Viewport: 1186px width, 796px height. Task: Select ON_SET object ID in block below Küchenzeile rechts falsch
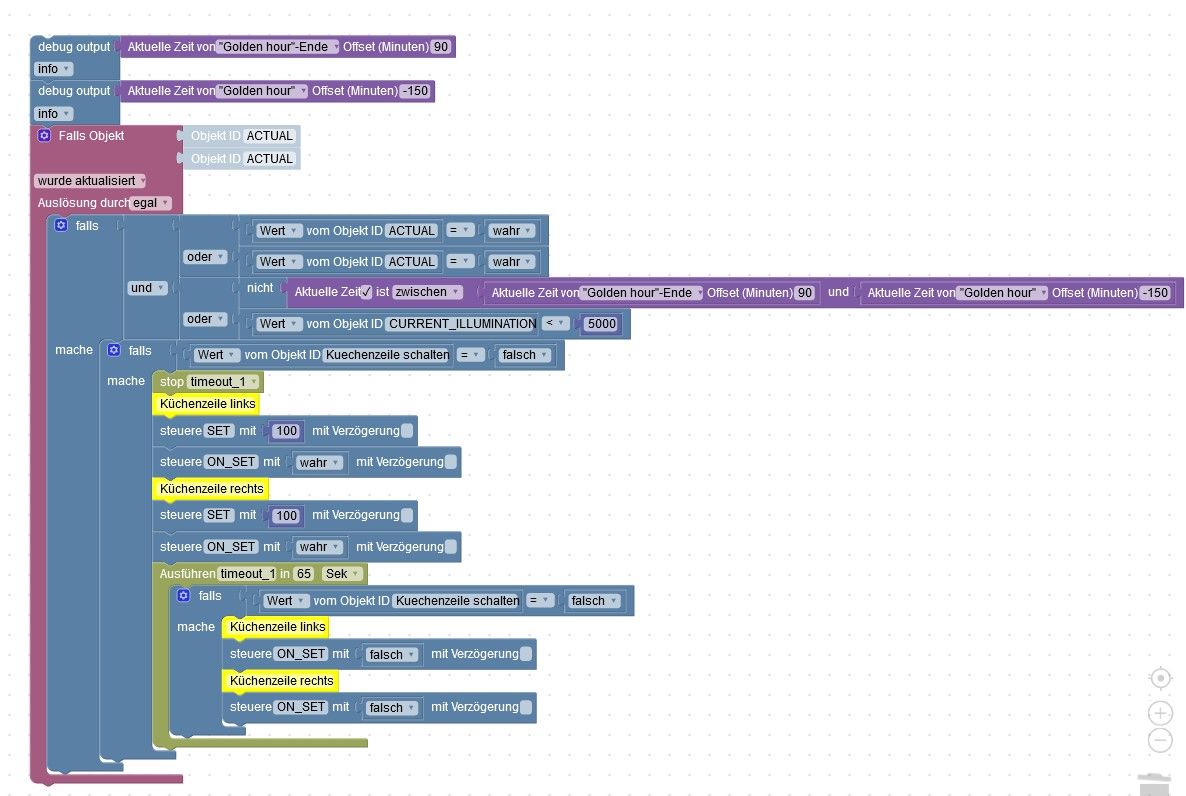(301, 707)
